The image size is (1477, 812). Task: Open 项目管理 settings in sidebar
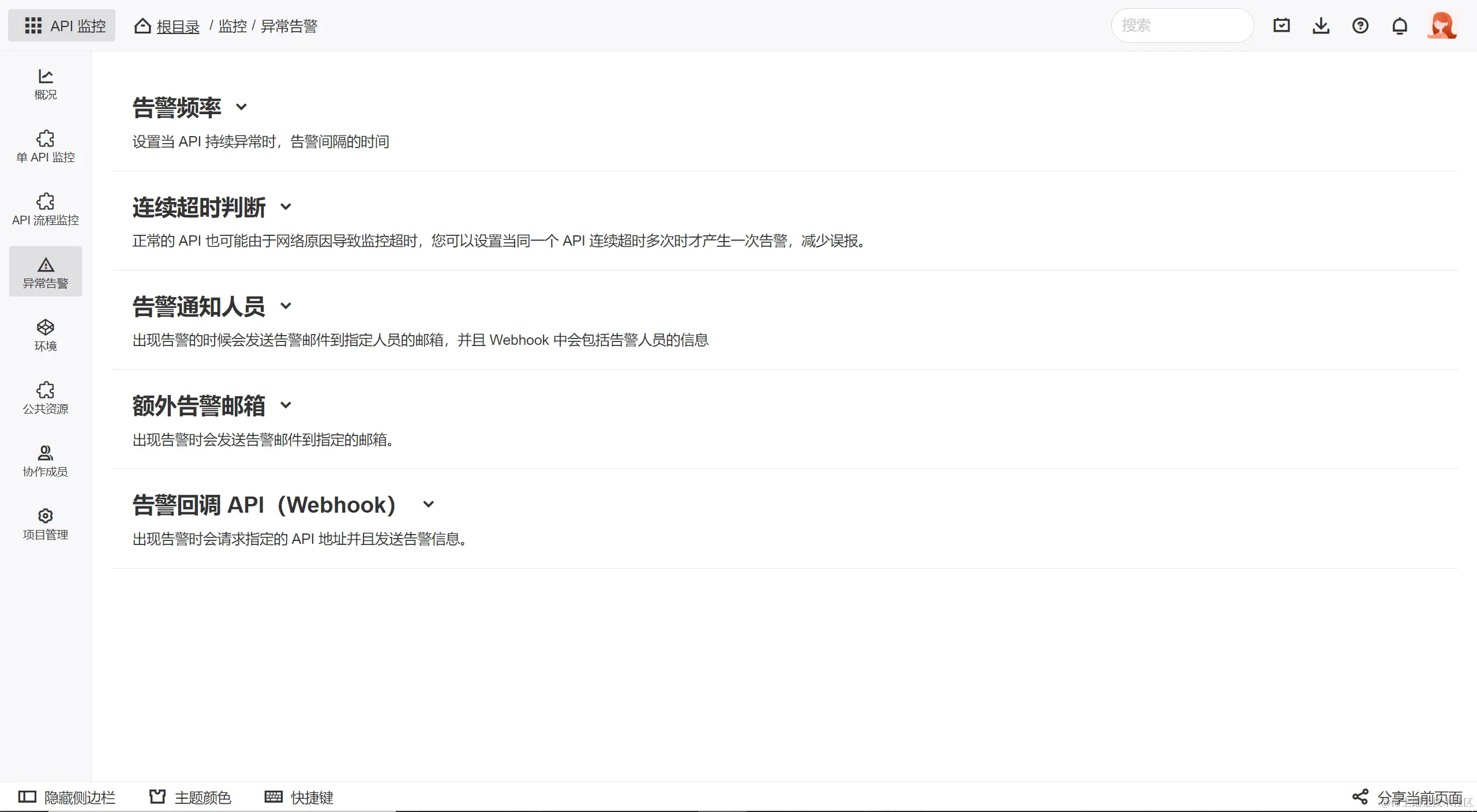[45, 524]
